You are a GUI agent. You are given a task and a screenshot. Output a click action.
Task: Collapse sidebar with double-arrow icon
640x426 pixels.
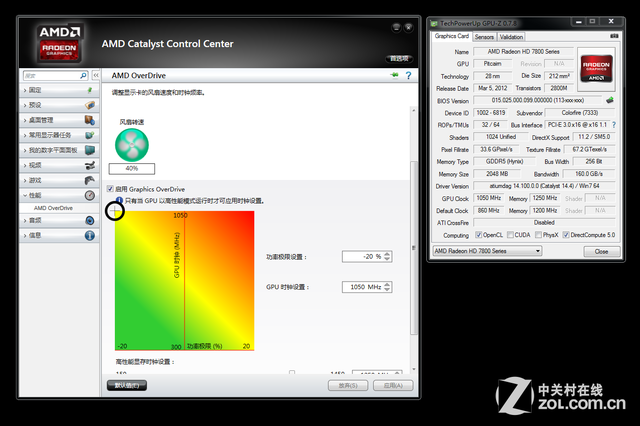pos(96,75)
